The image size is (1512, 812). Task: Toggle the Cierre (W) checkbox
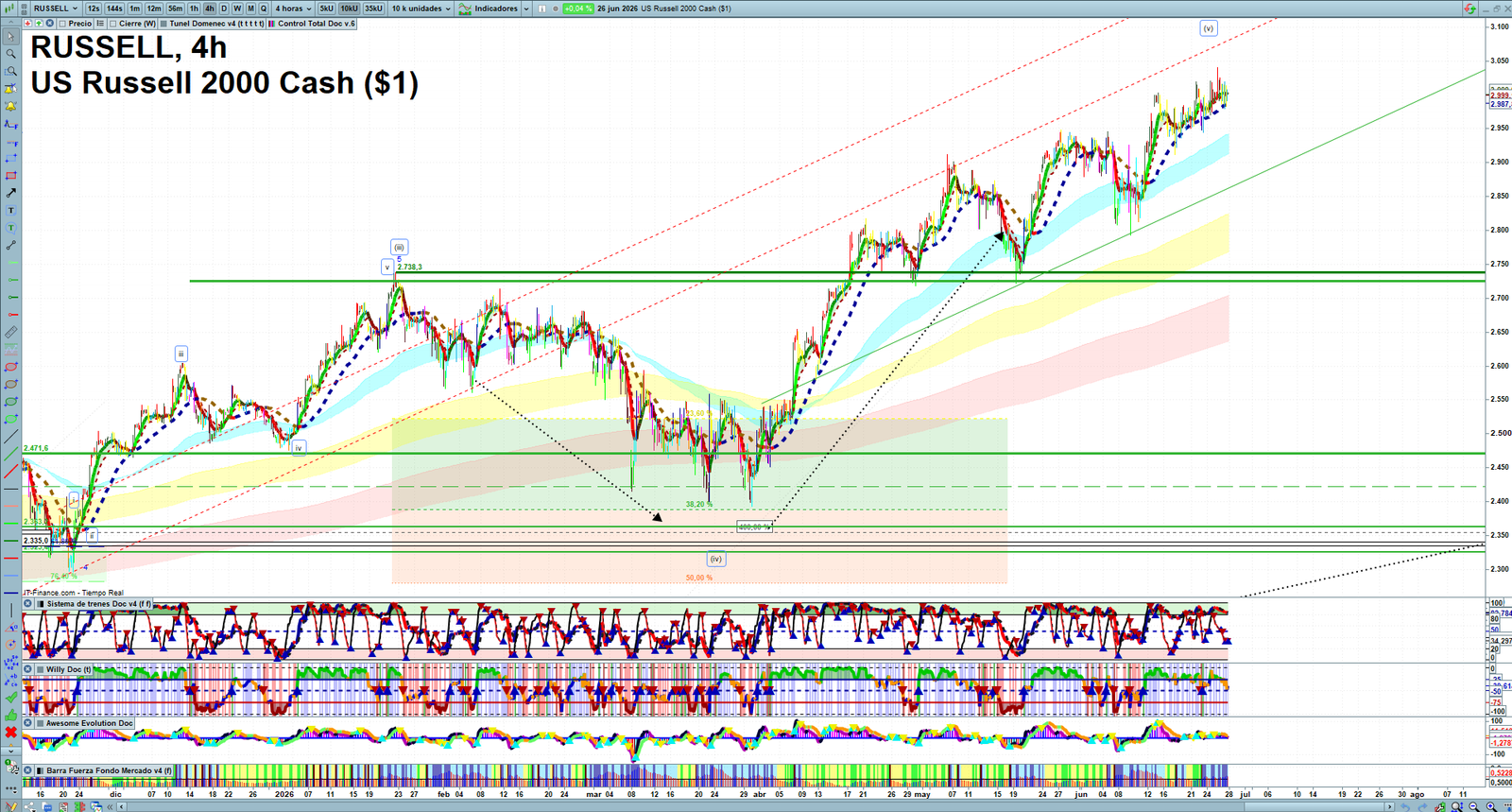click(x=113, y=24)
